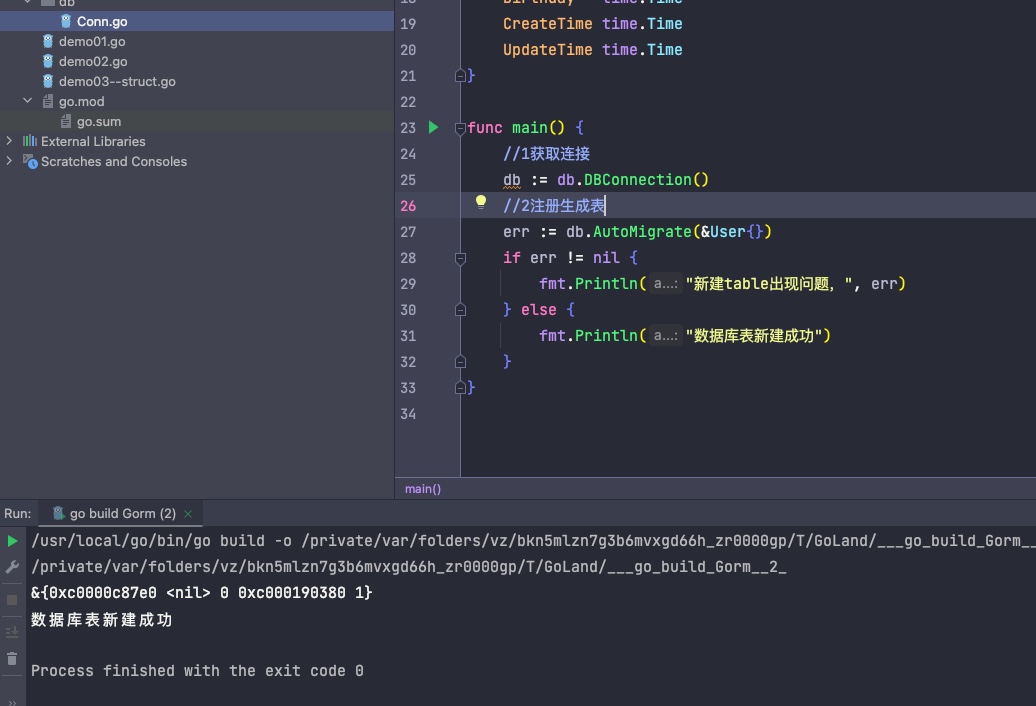The height and width of the screenshot is (706, 1036).
Task: Click the /usr/local/go/bin/go build command line
Action: click(533, 541)
